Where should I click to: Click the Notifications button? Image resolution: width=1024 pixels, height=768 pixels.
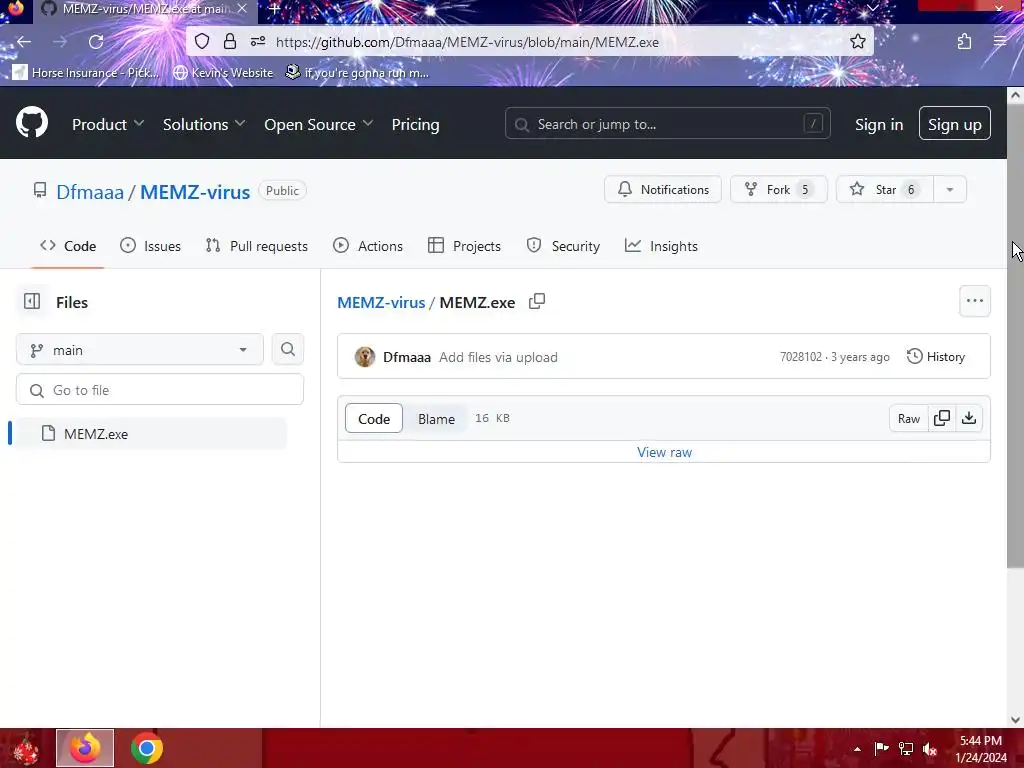pyautogui.click(x=663, y=189)
